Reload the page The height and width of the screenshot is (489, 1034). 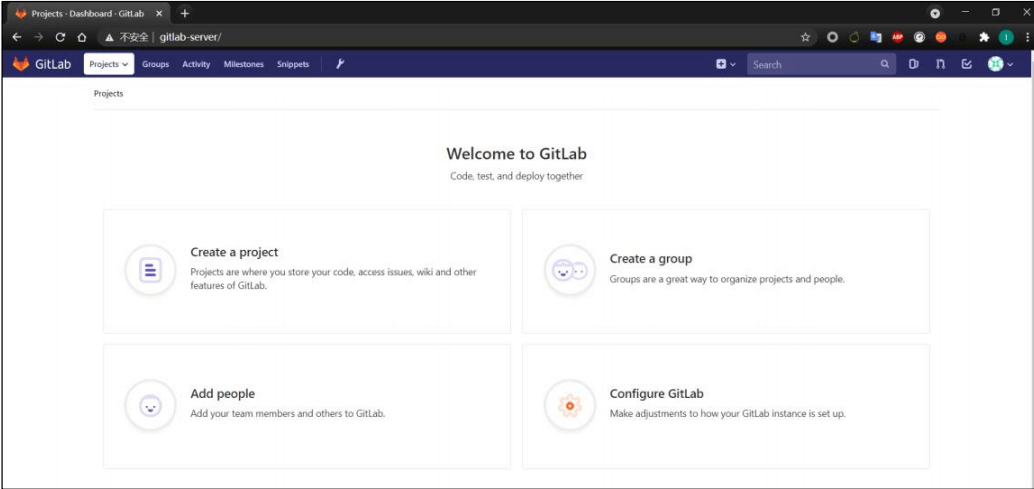click(60, 38)
